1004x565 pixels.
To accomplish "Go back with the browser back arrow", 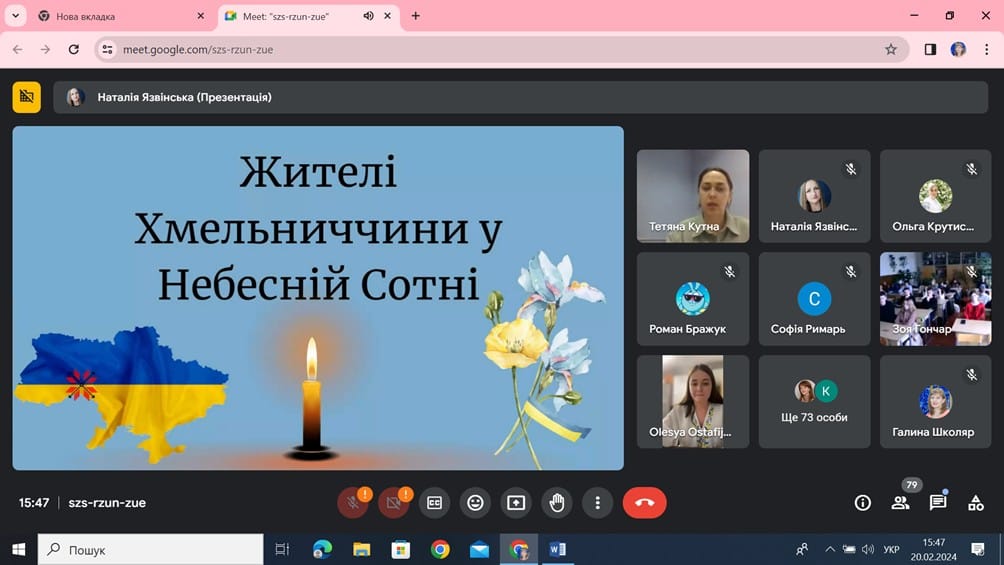I will coord(17,49).
